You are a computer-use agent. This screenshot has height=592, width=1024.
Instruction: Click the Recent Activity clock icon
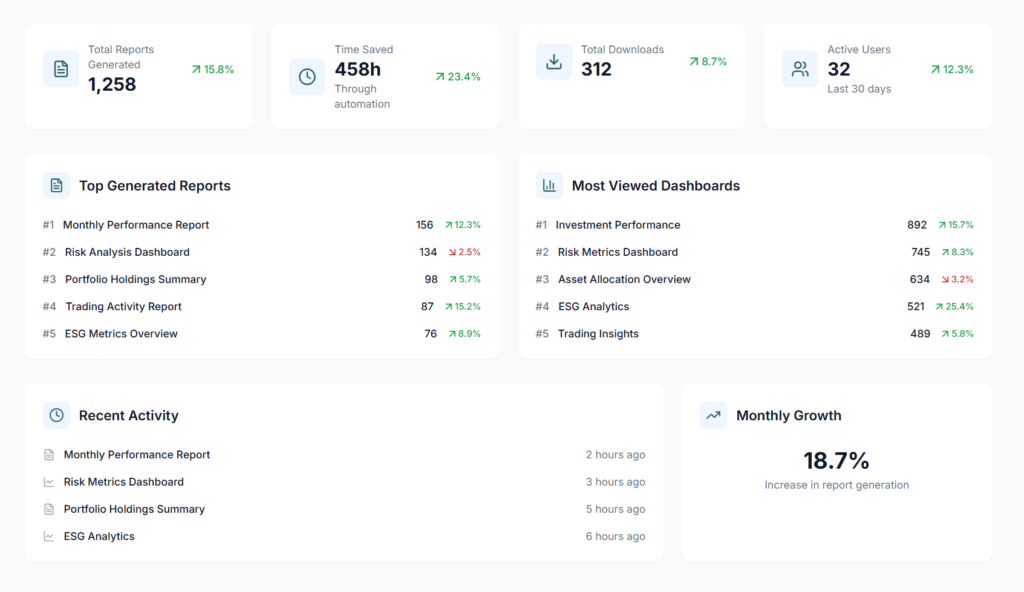click(x=57, y=415)
